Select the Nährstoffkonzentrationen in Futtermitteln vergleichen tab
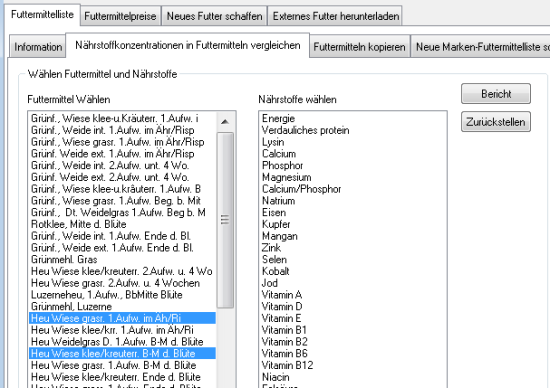 click(188, 45)
